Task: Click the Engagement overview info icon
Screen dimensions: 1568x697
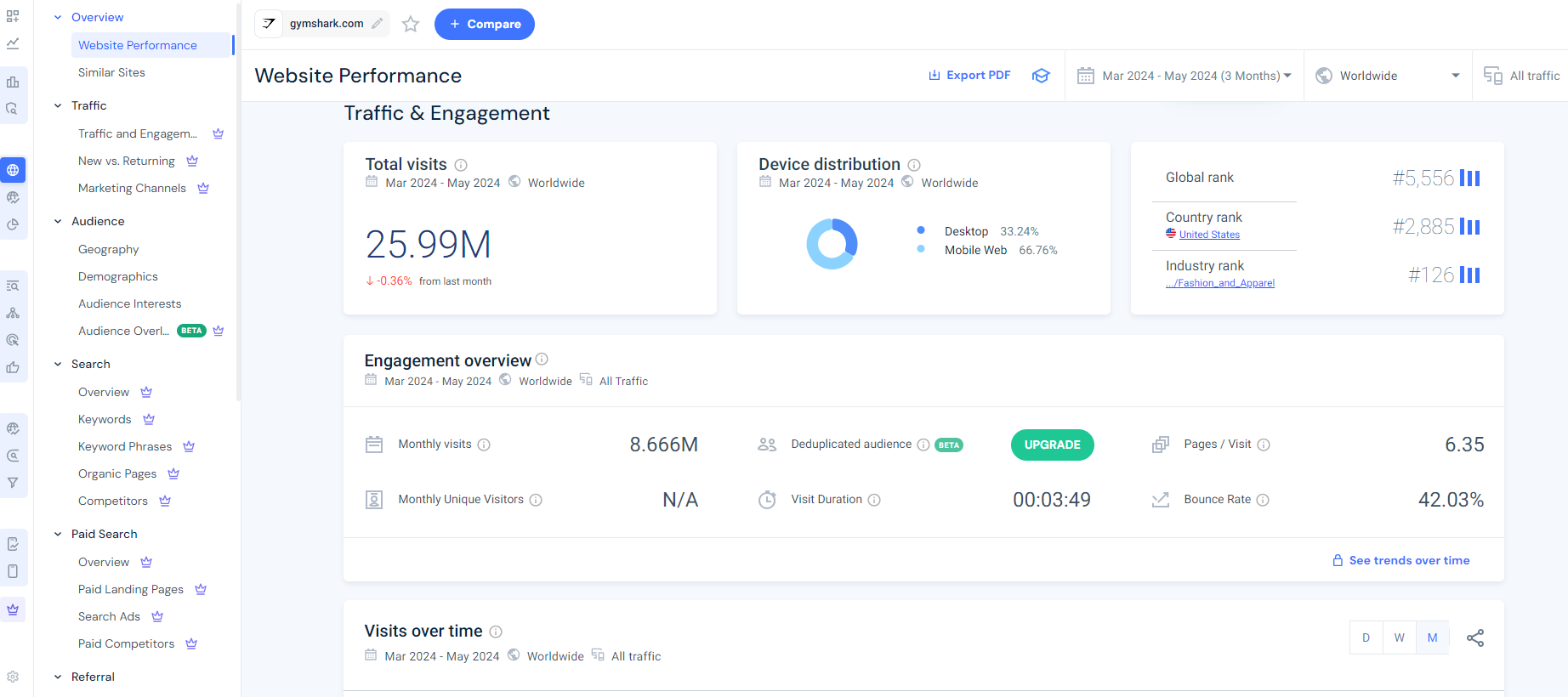Action: point(542,360)
